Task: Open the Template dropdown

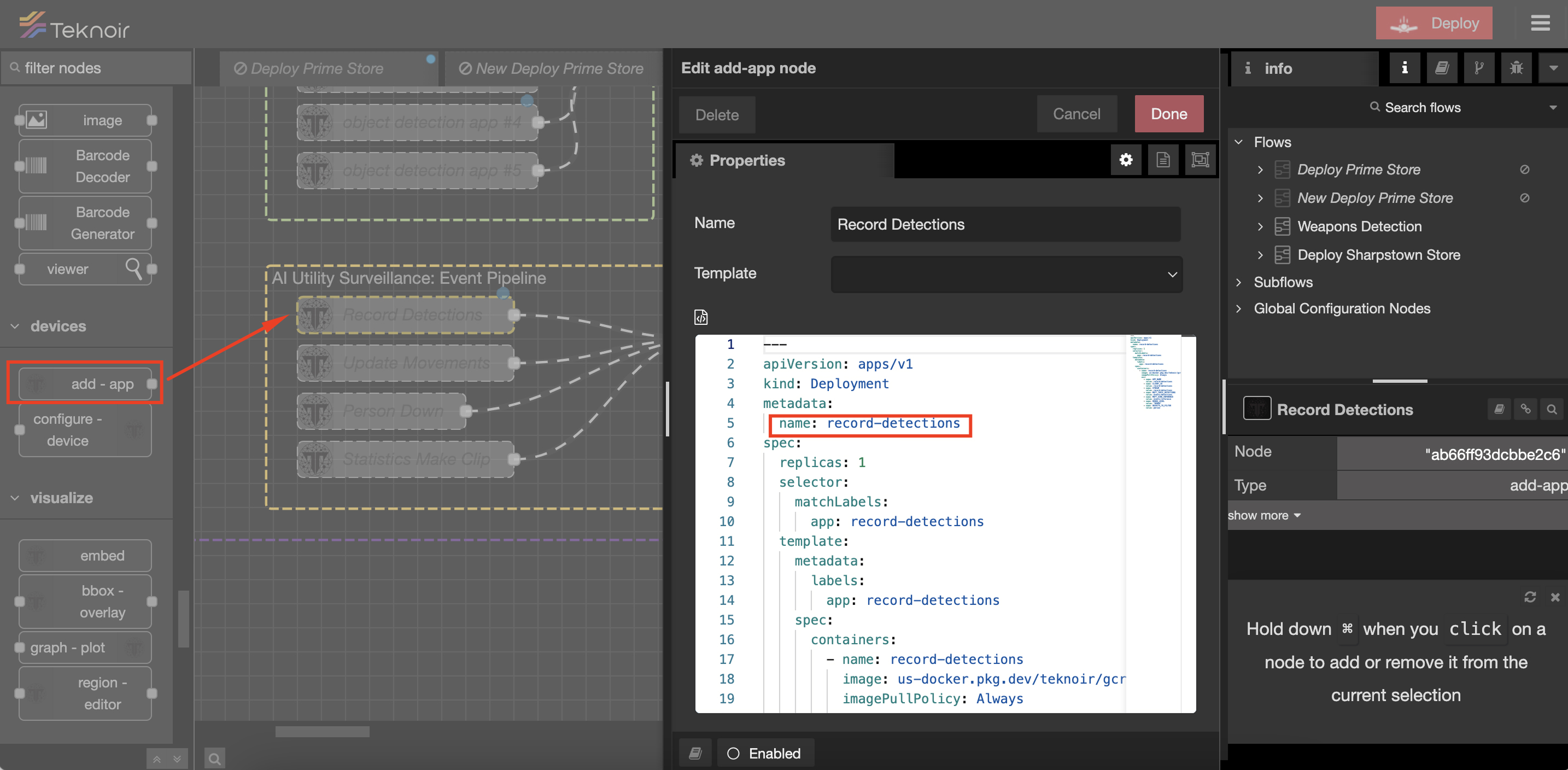Action: (x=1006, y=274)
